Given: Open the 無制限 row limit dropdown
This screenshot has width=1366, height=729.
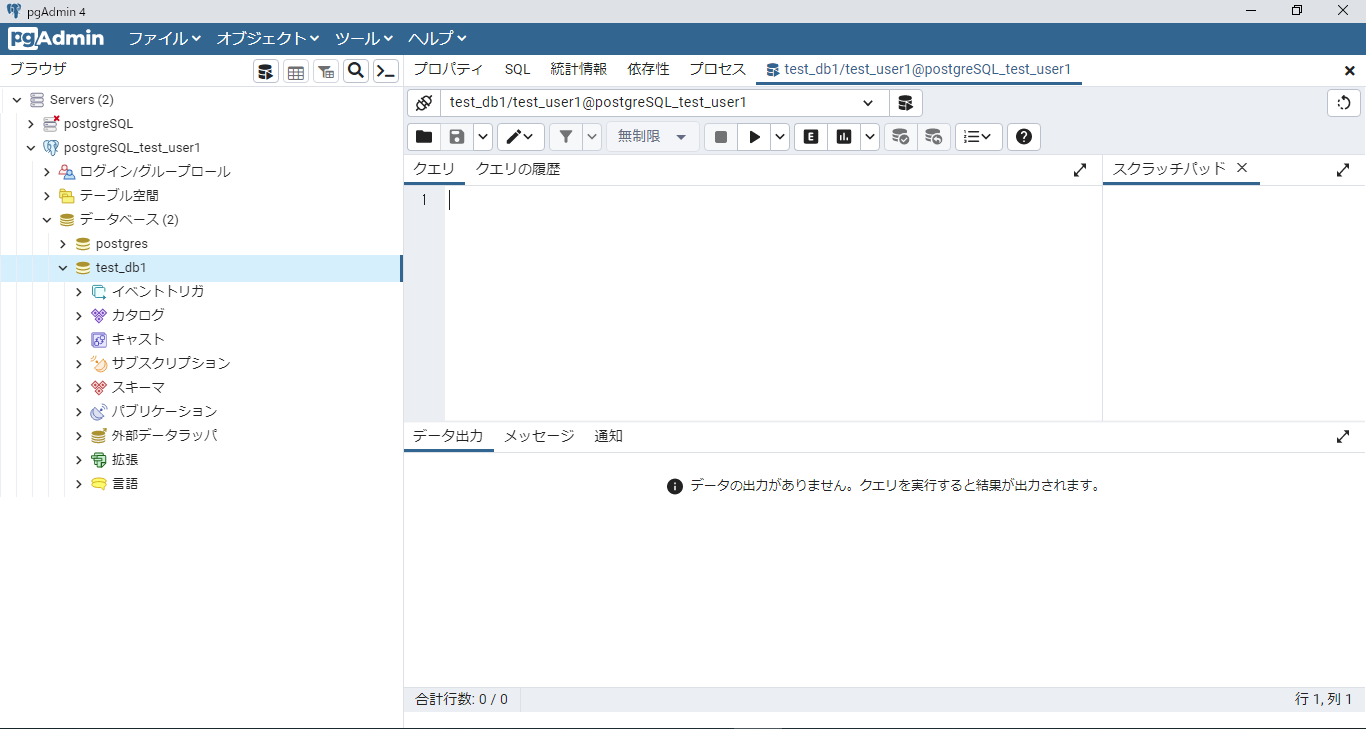Looking at the screenshot, I should click(x=652, y=137).
